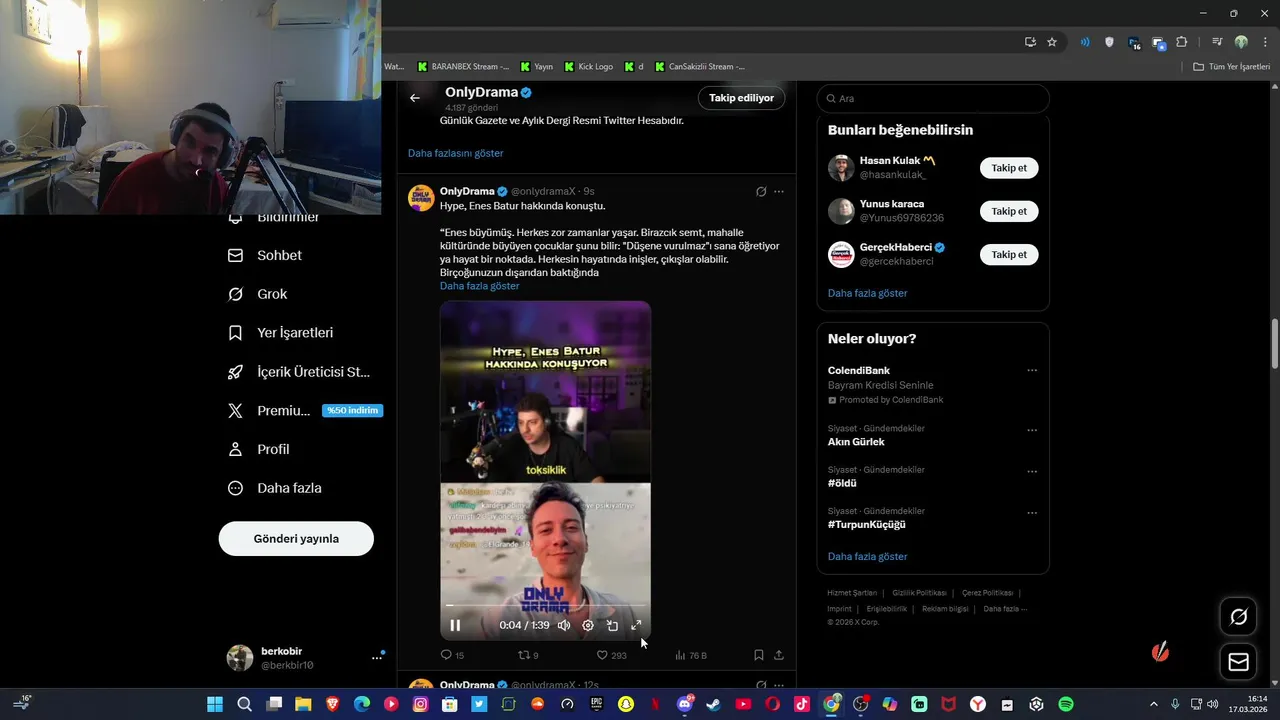
Task: Open video playback speed loop icon
Action: (612, 625)
